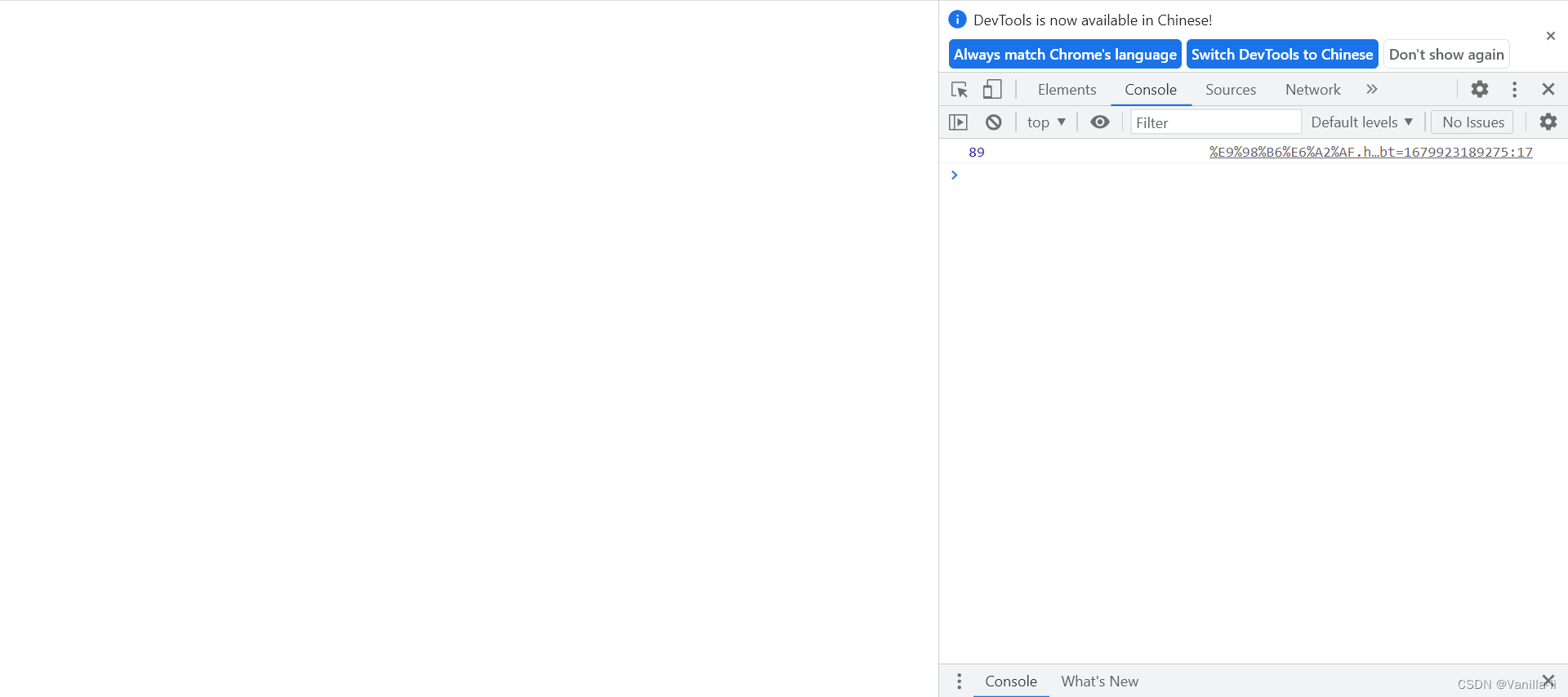Expand more tabs chevron

(x=1372, y=89)
